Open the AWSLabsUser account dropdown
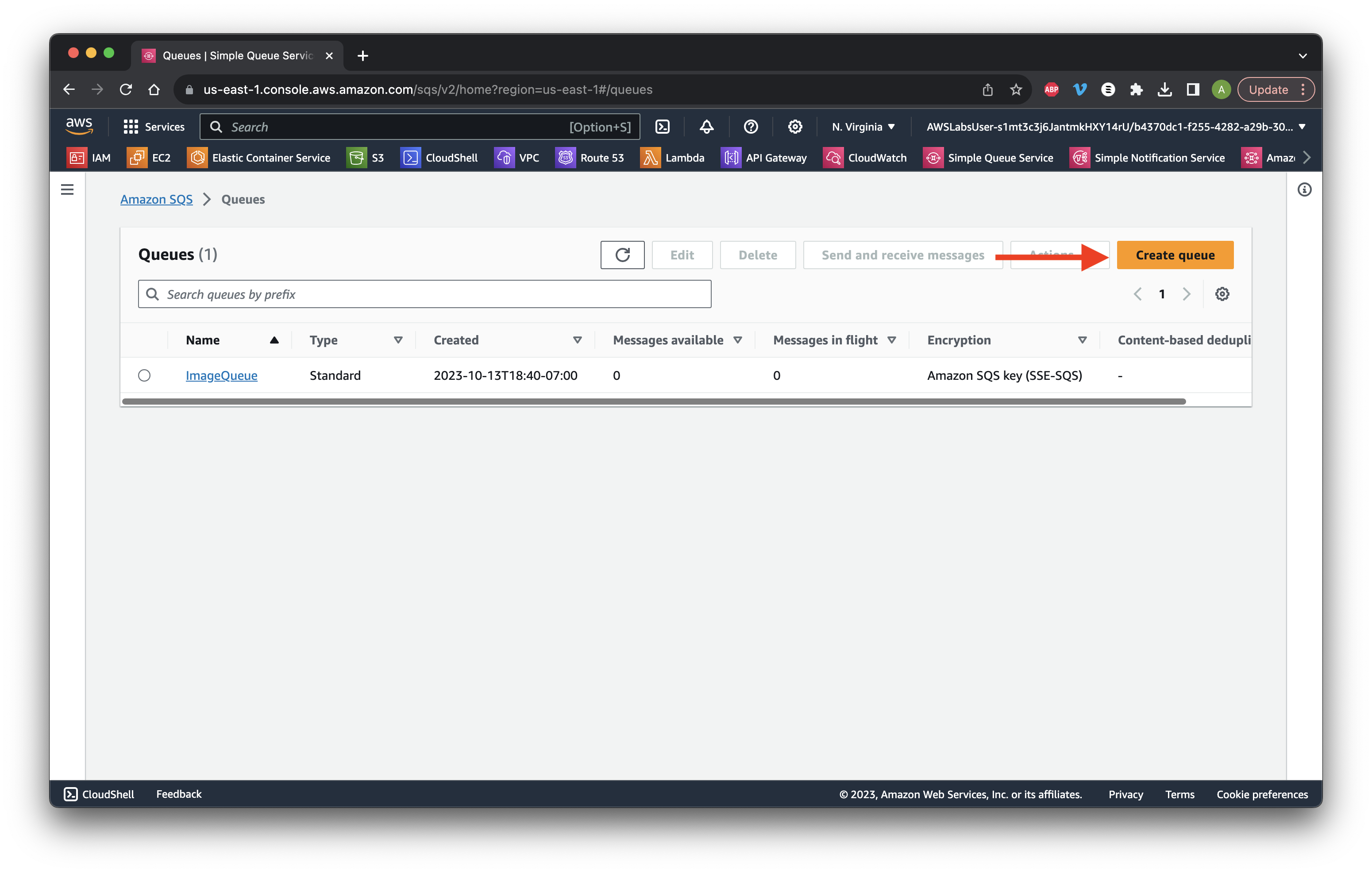The width and height of the screenshot is (1372, 873). coord(1116,127)
